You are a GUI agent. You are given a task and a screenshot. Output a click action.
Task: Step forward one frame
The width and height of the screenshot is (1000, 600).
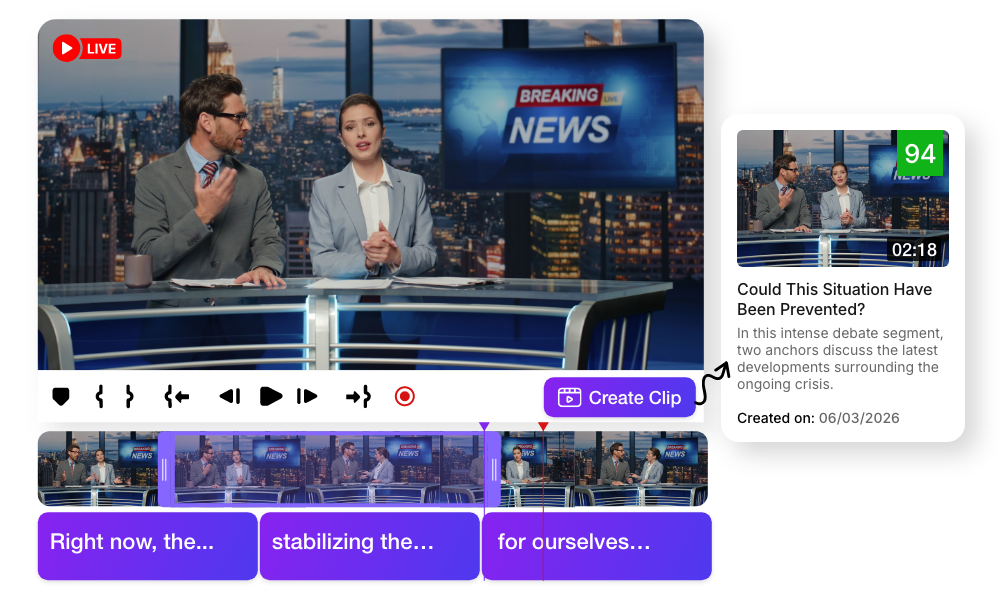click(x=307, y=397)
